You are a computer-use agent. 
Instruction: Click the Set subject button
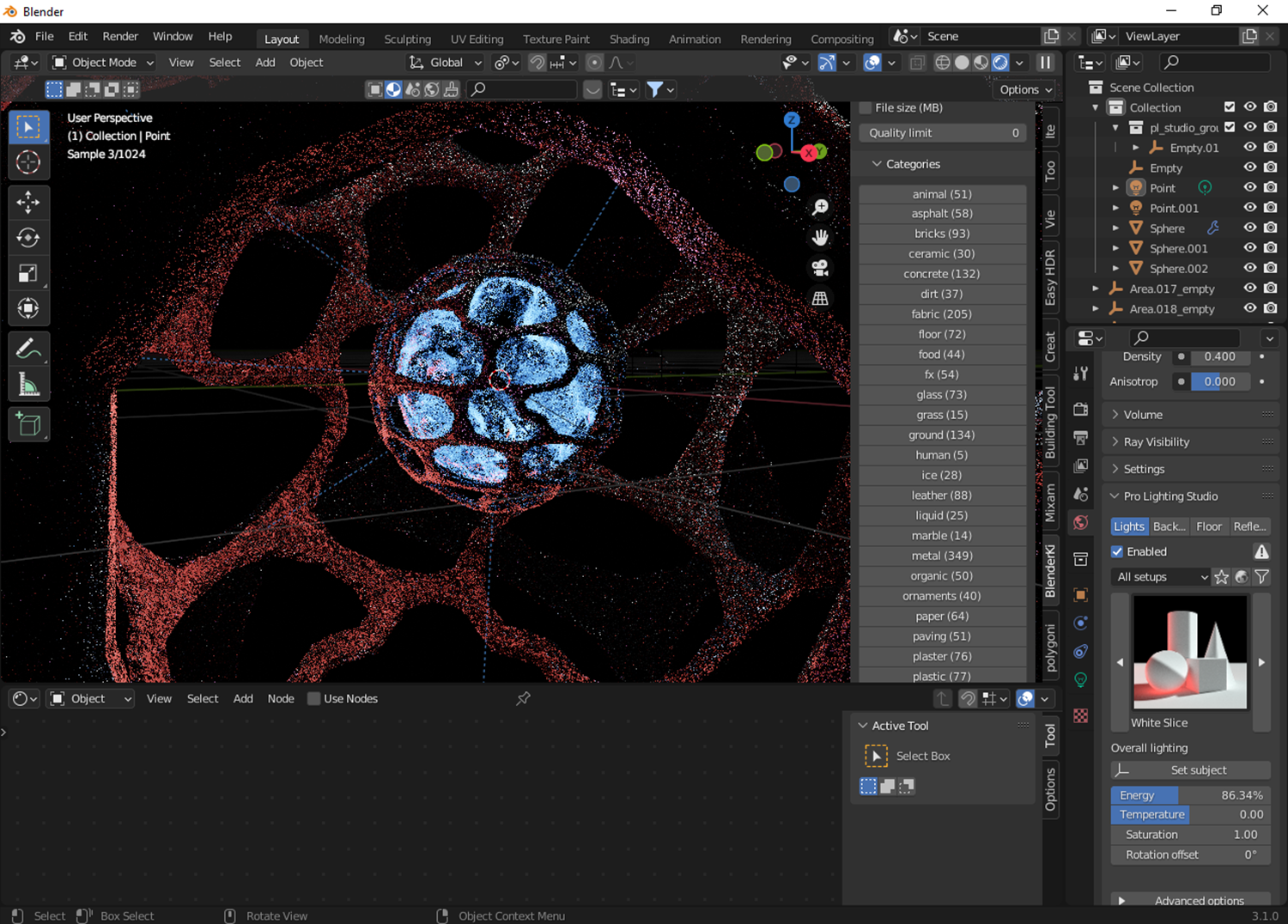pos(1190,770)
